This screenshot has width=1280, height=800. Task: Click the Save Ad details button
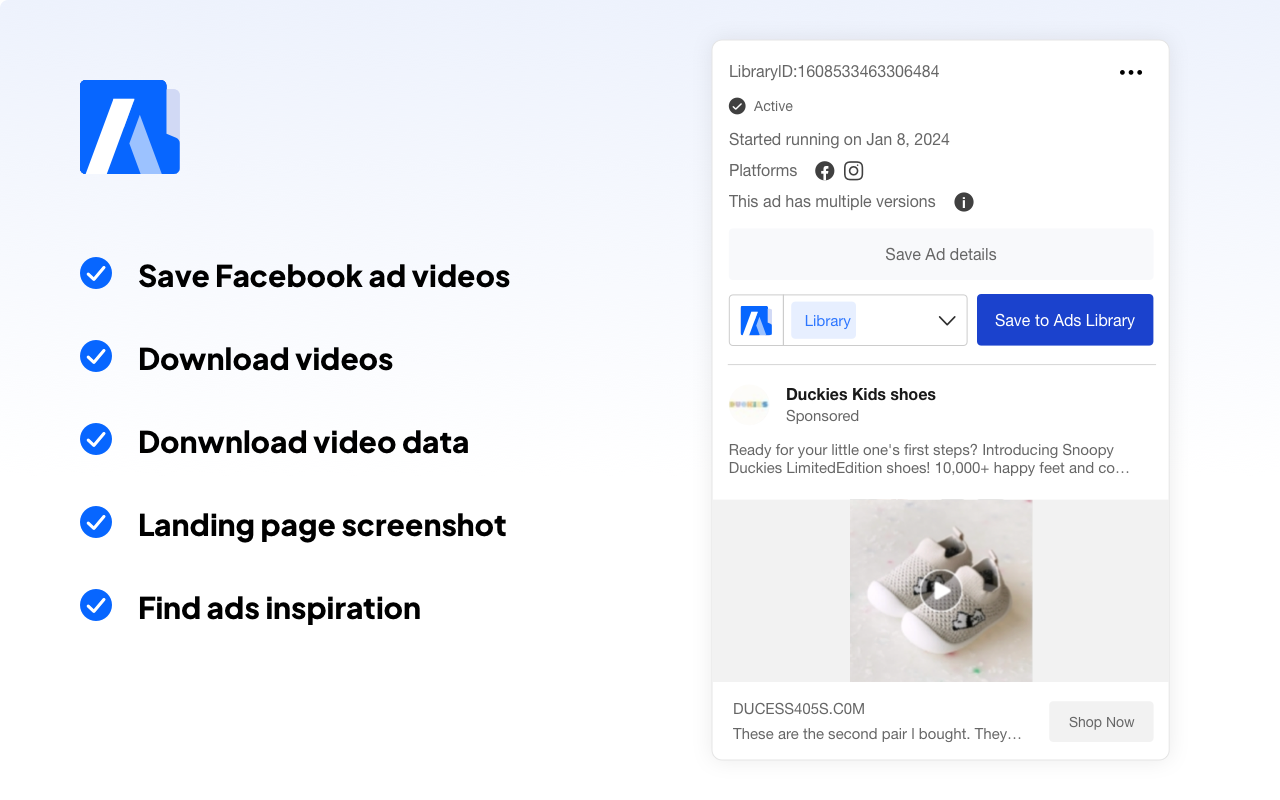click(x=940, y=254)
